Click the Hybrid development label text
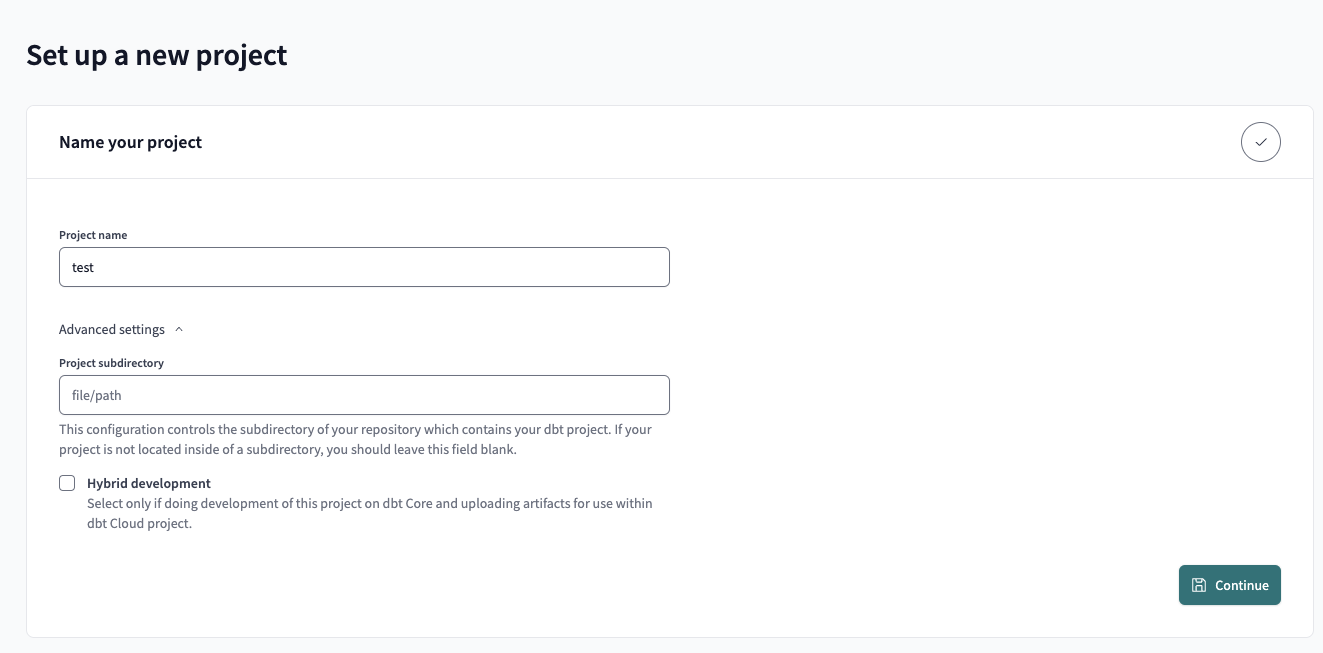Viewport: 1323px width, 653px height. pos(149,483)
